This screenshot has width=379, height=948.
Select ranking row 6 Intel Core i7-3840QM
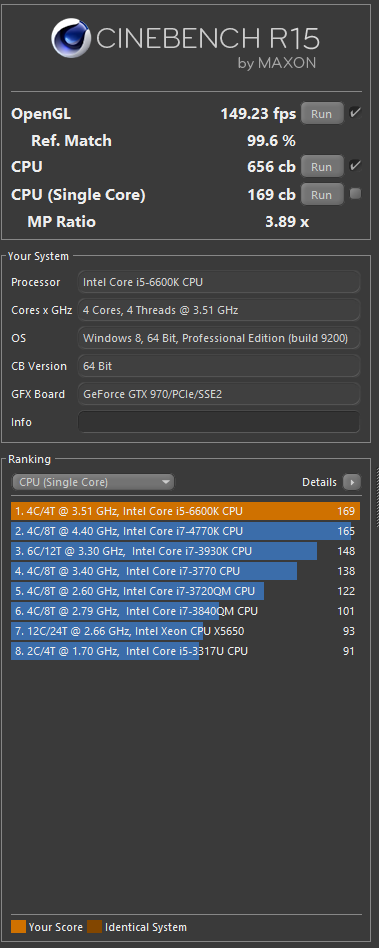[x=186, y=611]
